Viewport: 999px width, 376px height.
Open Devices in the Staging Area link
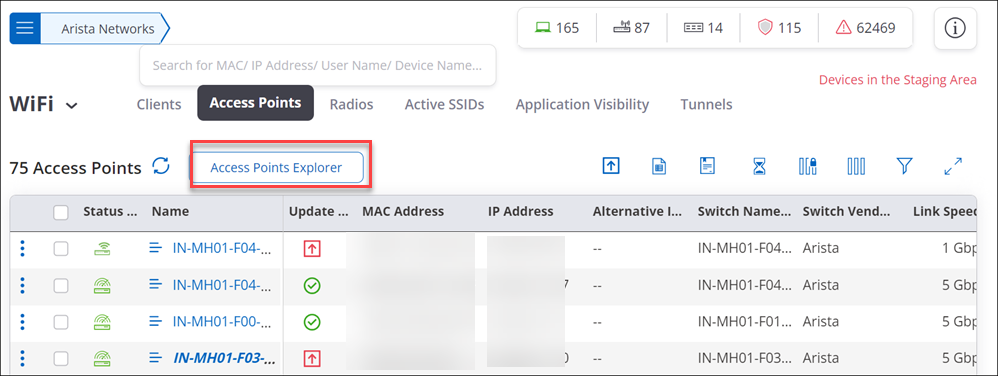pyautogui.click(x=897, y=80)
